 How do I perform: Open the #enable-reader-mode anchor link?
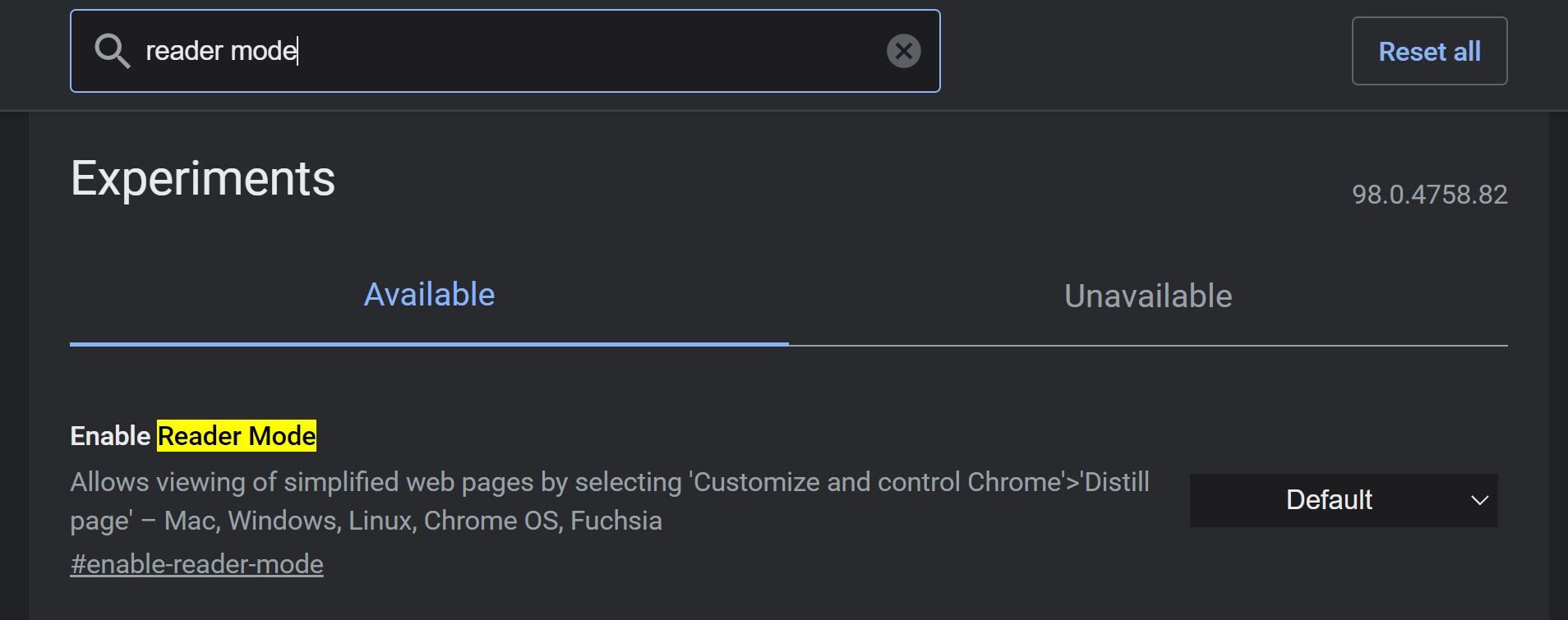(x=197, y=564)
